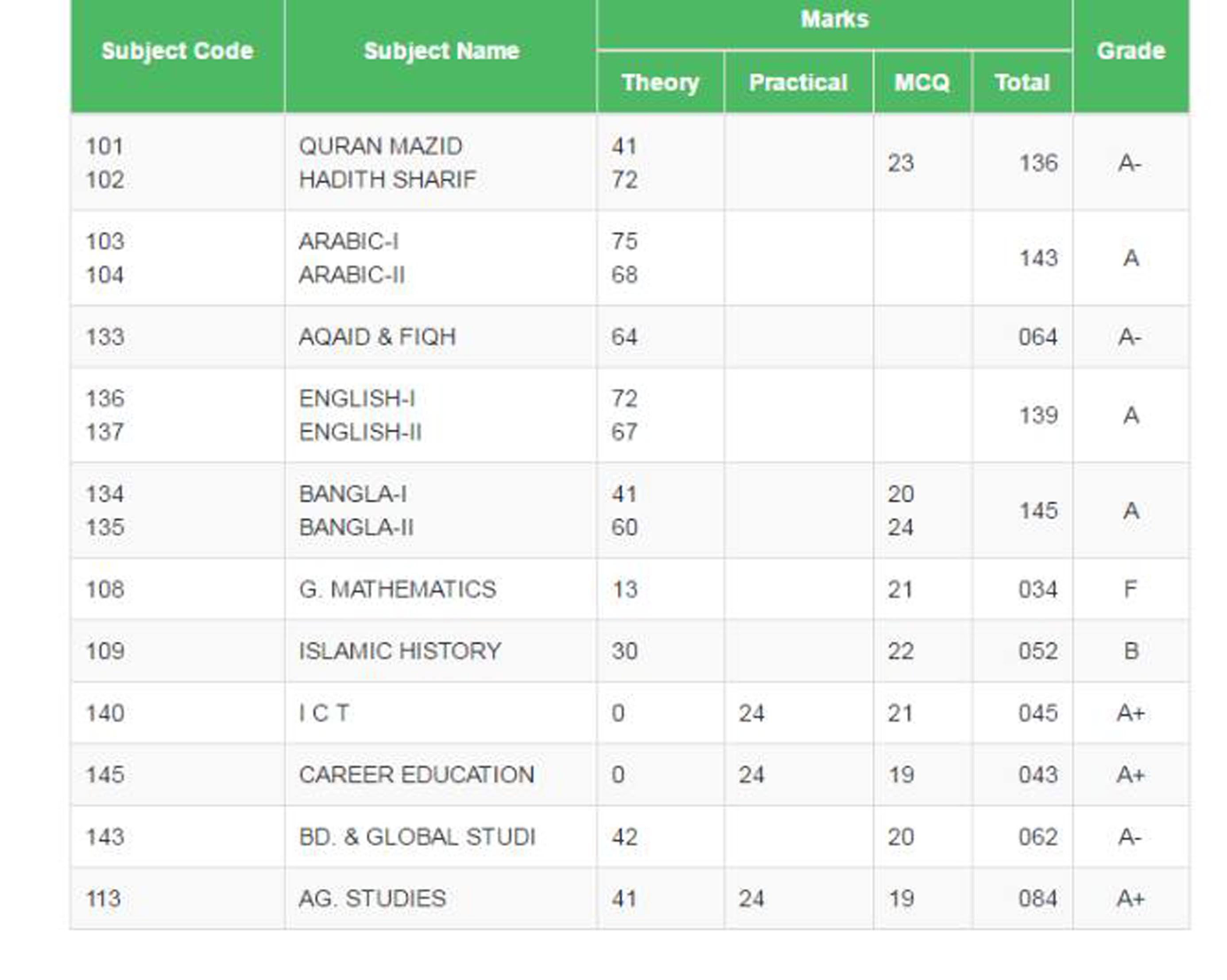Screen dimensions: 1227x980
Task: Click the Theory column header
Action: pos(660,82)
